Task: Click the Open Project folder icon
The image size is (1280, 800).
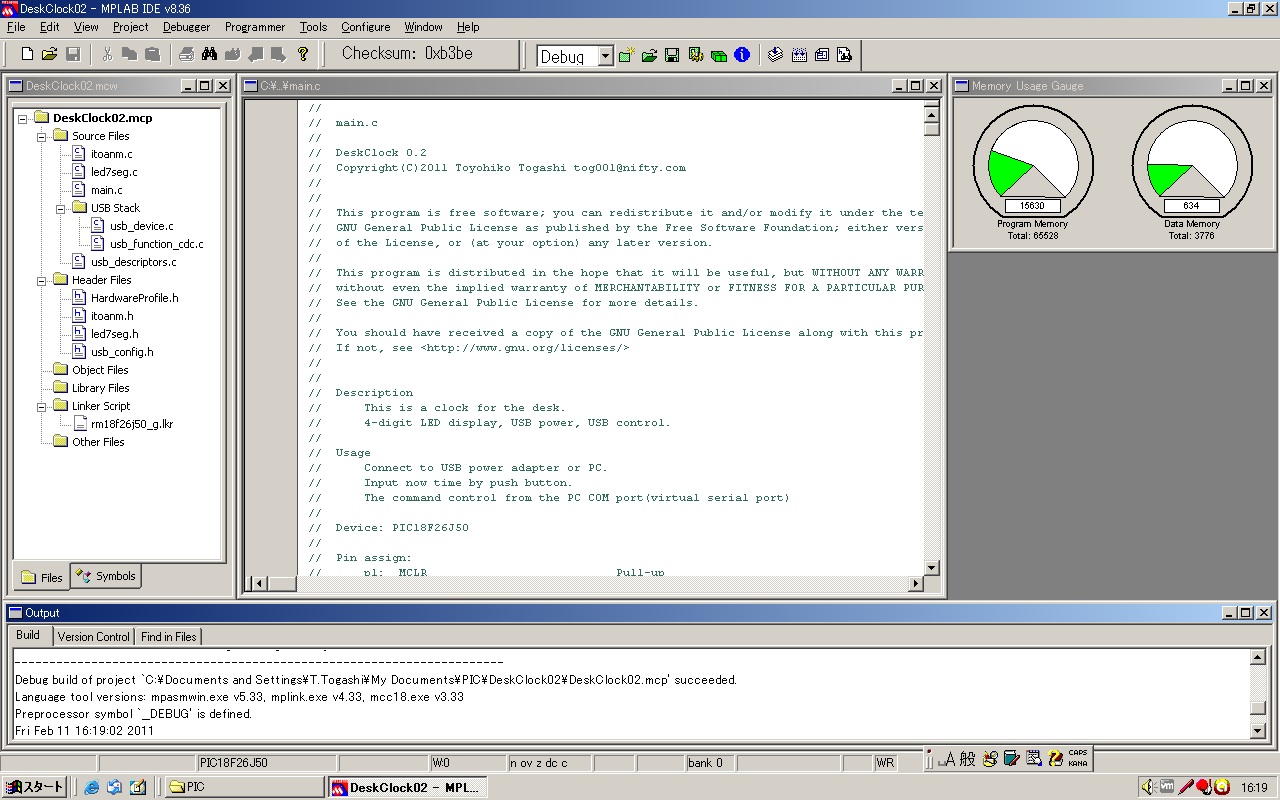Action: tap(649, 55)
